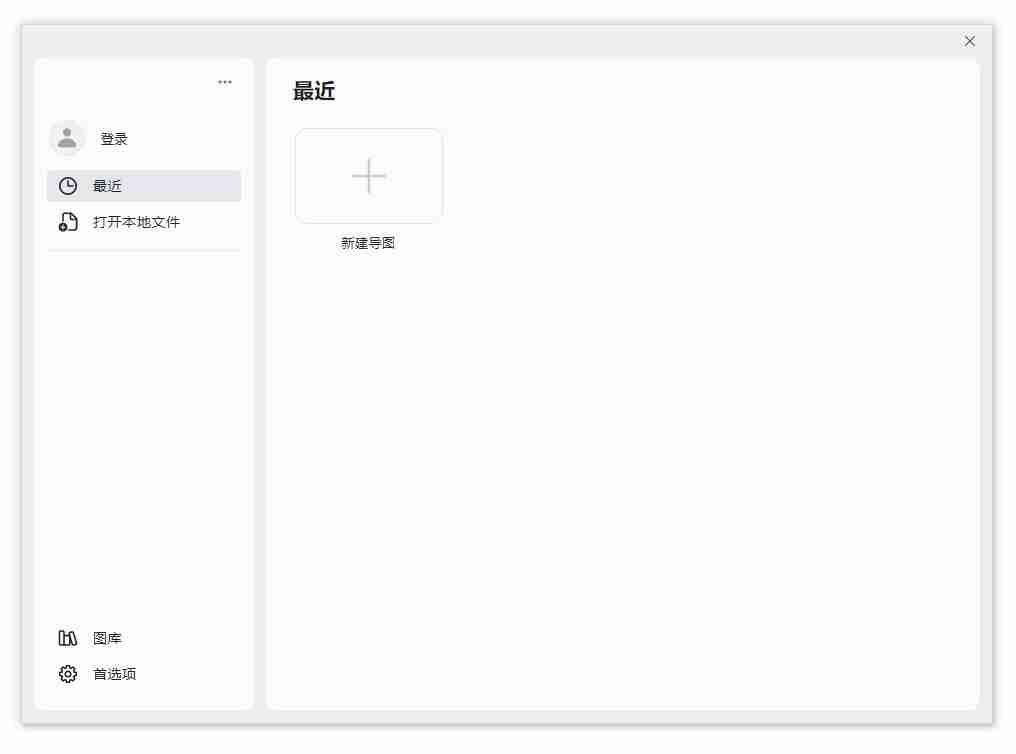
Task: Click the file icon next to 打开本地文件
Action: tap(67, 221)
